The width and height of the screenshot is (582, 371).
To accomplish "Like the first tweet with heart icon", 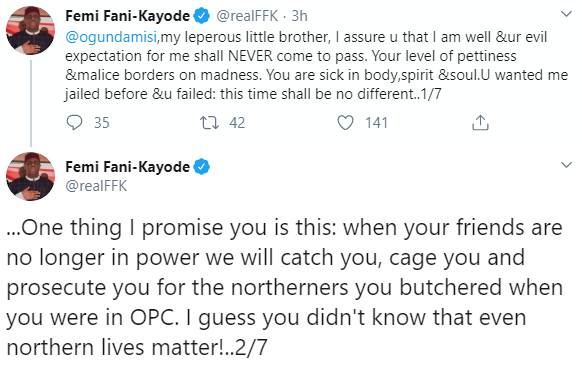I will [x=345, y=123].
